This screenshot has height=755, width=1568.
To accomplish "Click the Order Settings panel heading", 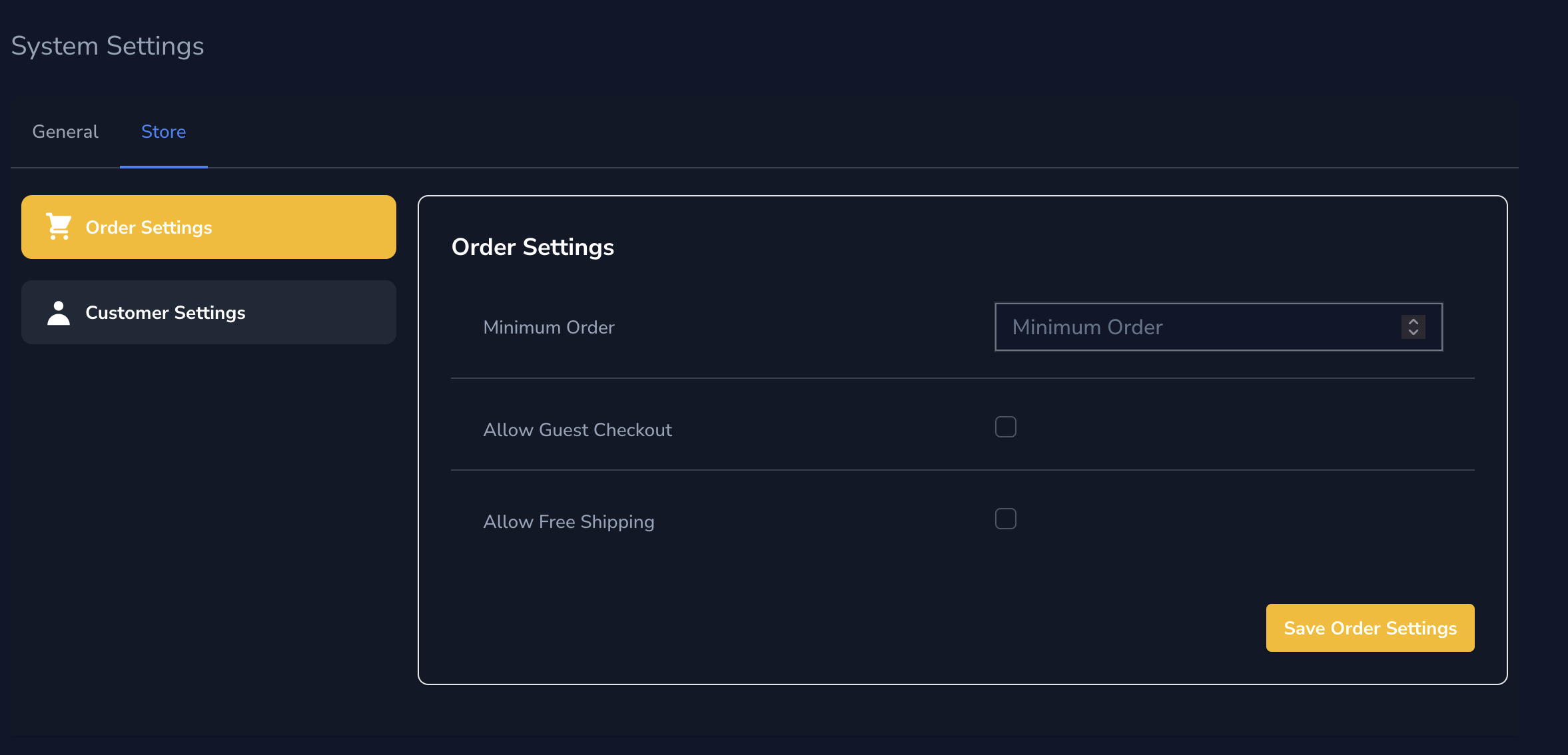I will [x=532, y=247].
